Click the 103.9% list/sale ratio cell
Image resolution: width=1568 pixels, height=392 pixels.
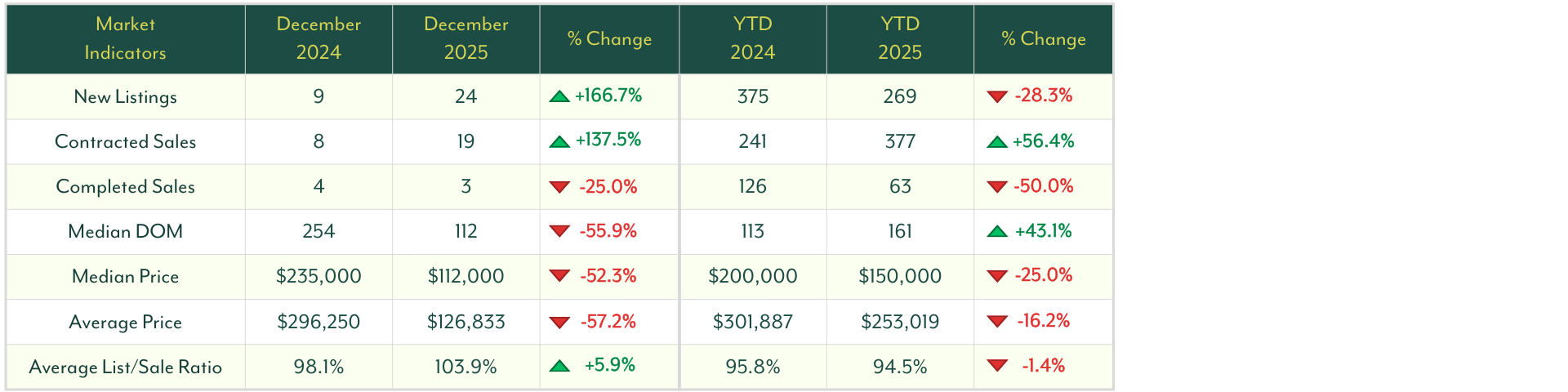point(465,367)
